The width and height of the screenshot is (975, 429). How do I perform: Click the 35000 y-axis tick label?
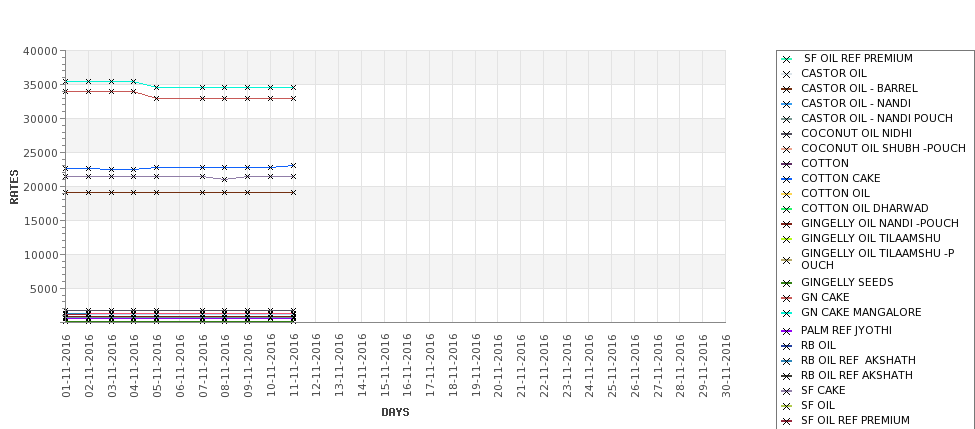click(x=40, y=85)
